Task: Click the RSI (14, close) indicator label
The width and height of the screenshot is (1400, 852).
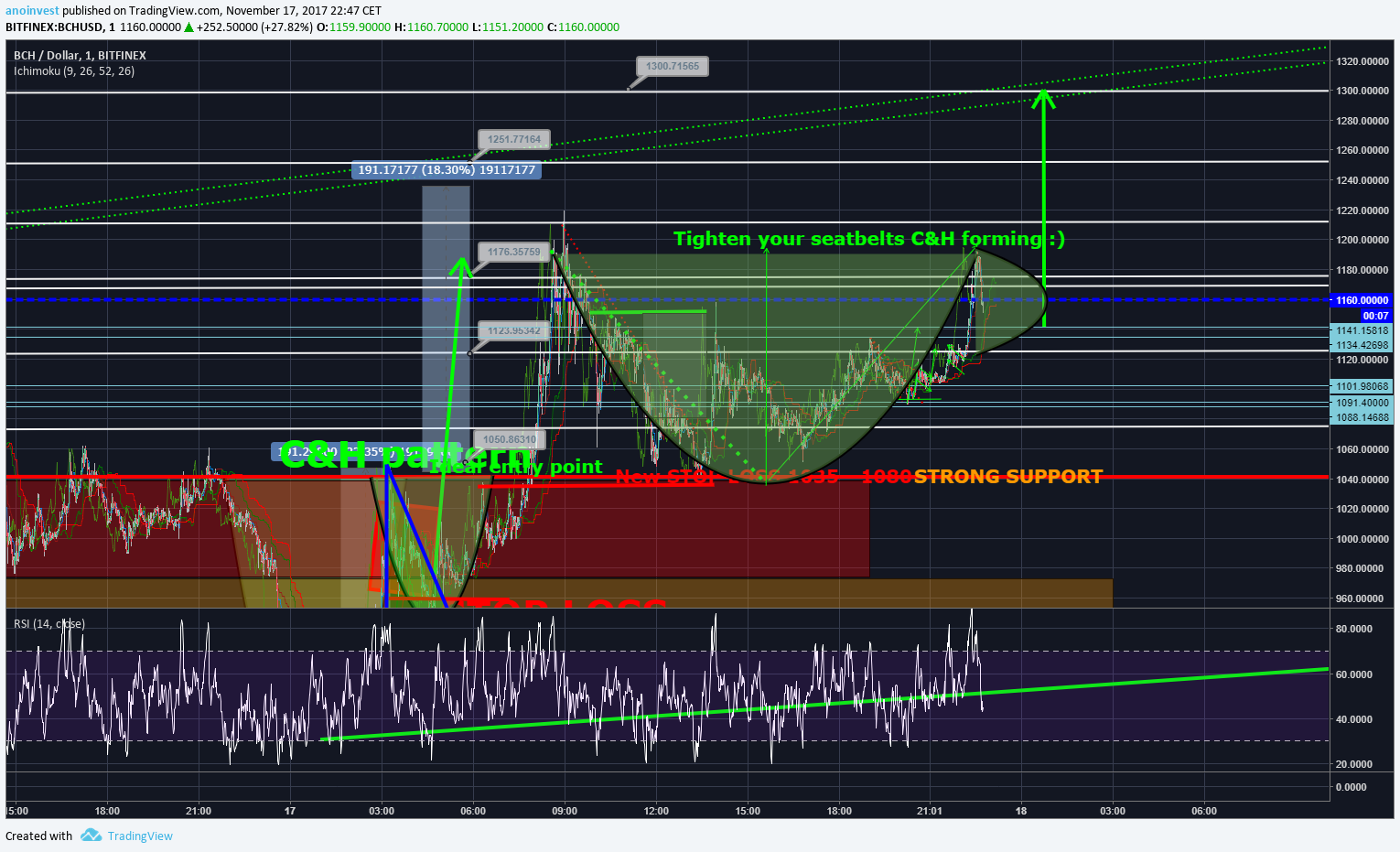Action: point(49,624)
